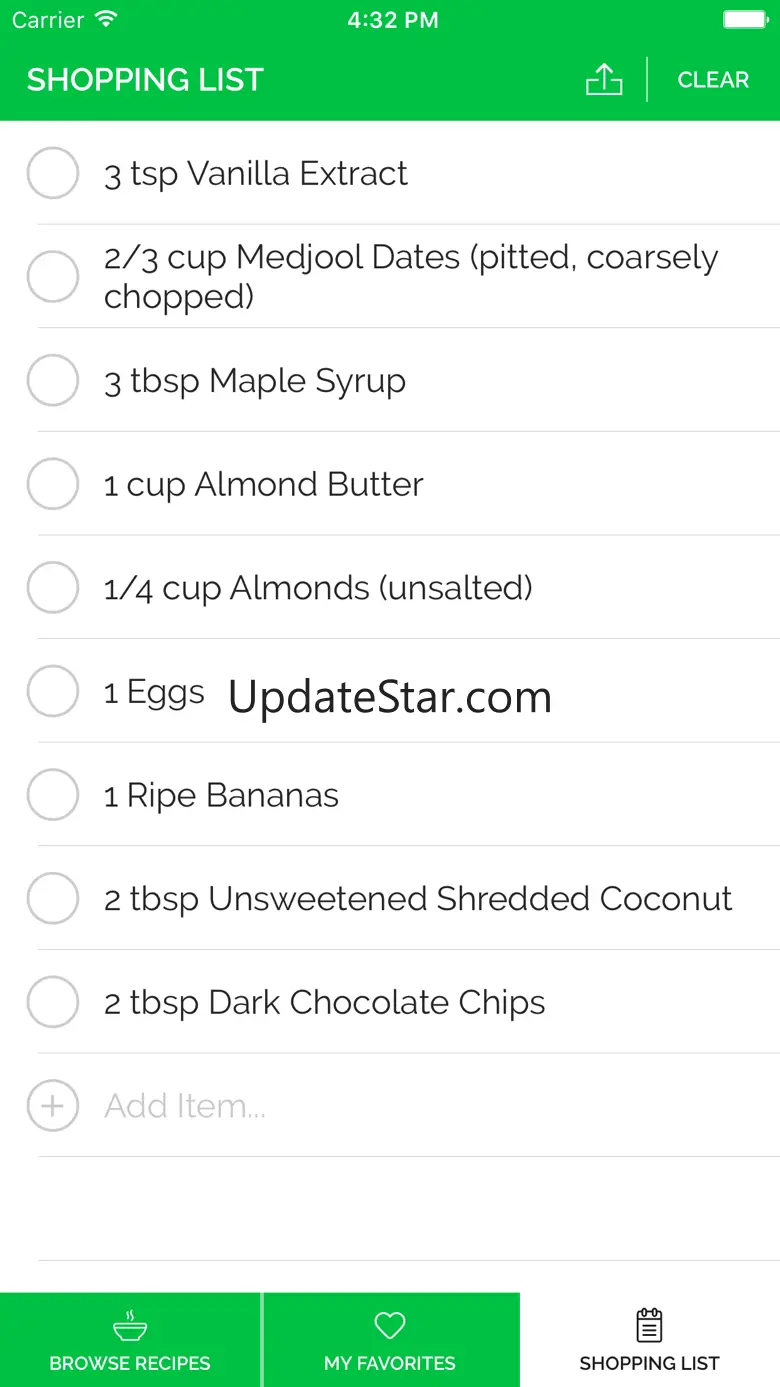Mark Ripe Bananas as bought
Screen dimensions: 780x1387
coord(52,795)
